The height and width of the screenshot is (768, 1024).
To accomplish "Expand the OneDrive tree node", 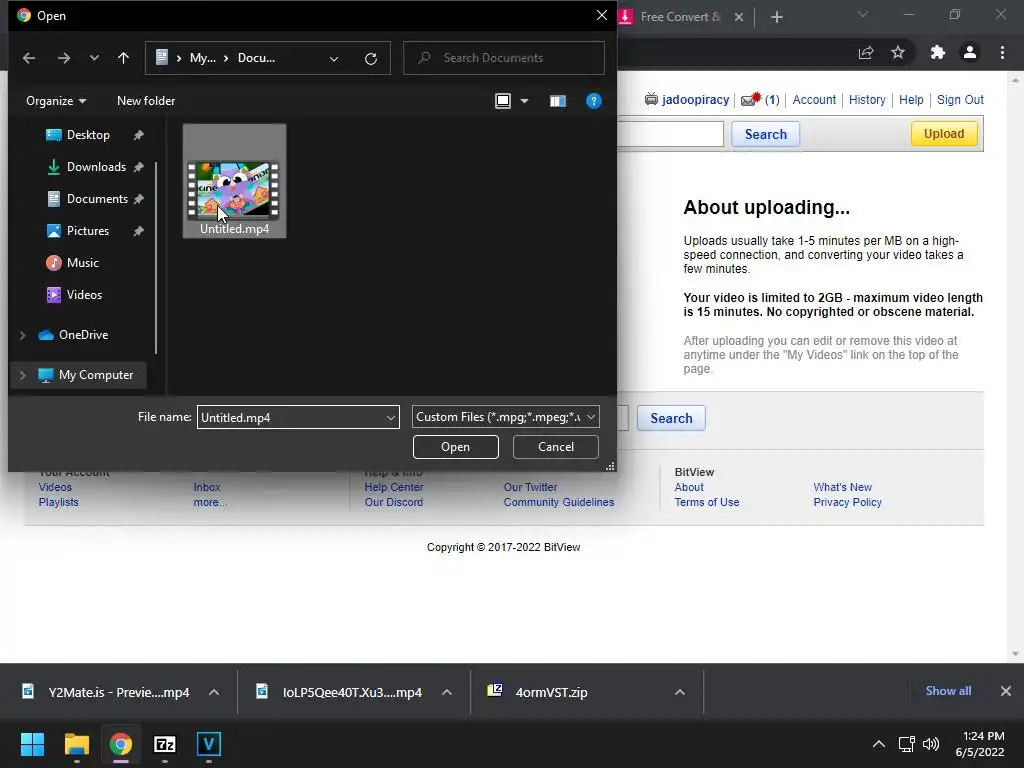I will click(23, 335).
